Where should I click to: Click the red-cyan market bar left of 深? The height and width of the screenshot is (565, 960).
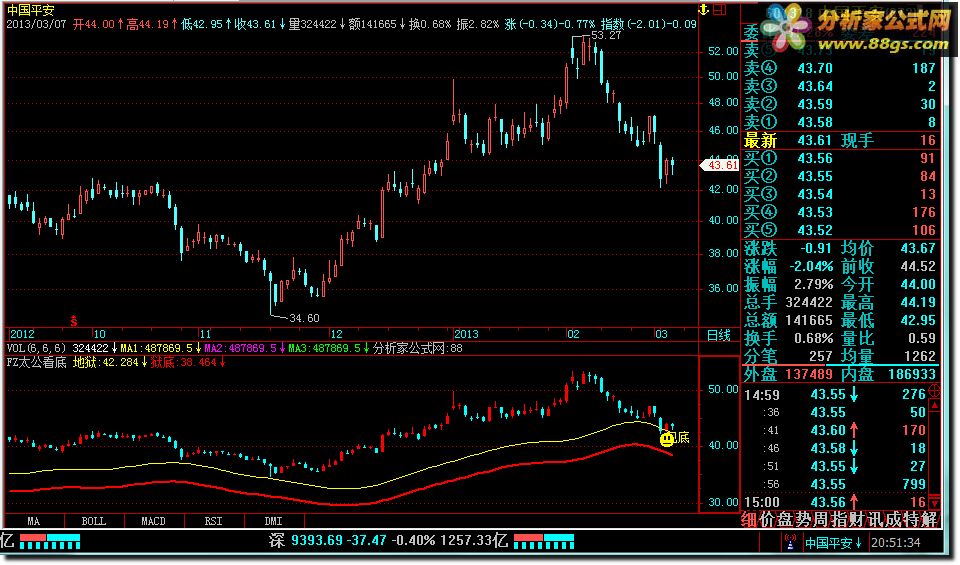[50, 541]
